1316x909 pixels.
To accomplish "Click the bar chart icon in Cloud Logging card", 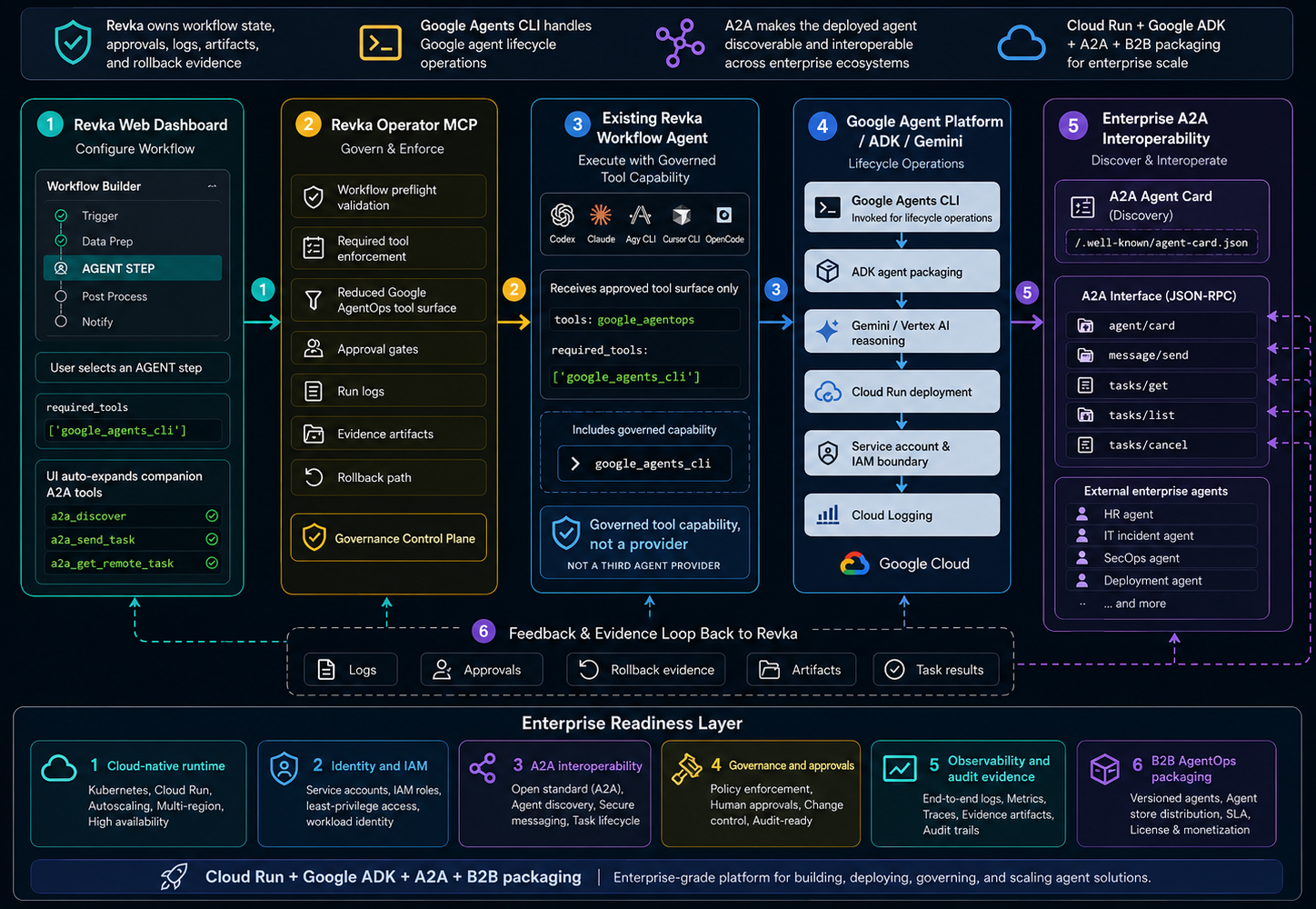I will pos(828,515).
